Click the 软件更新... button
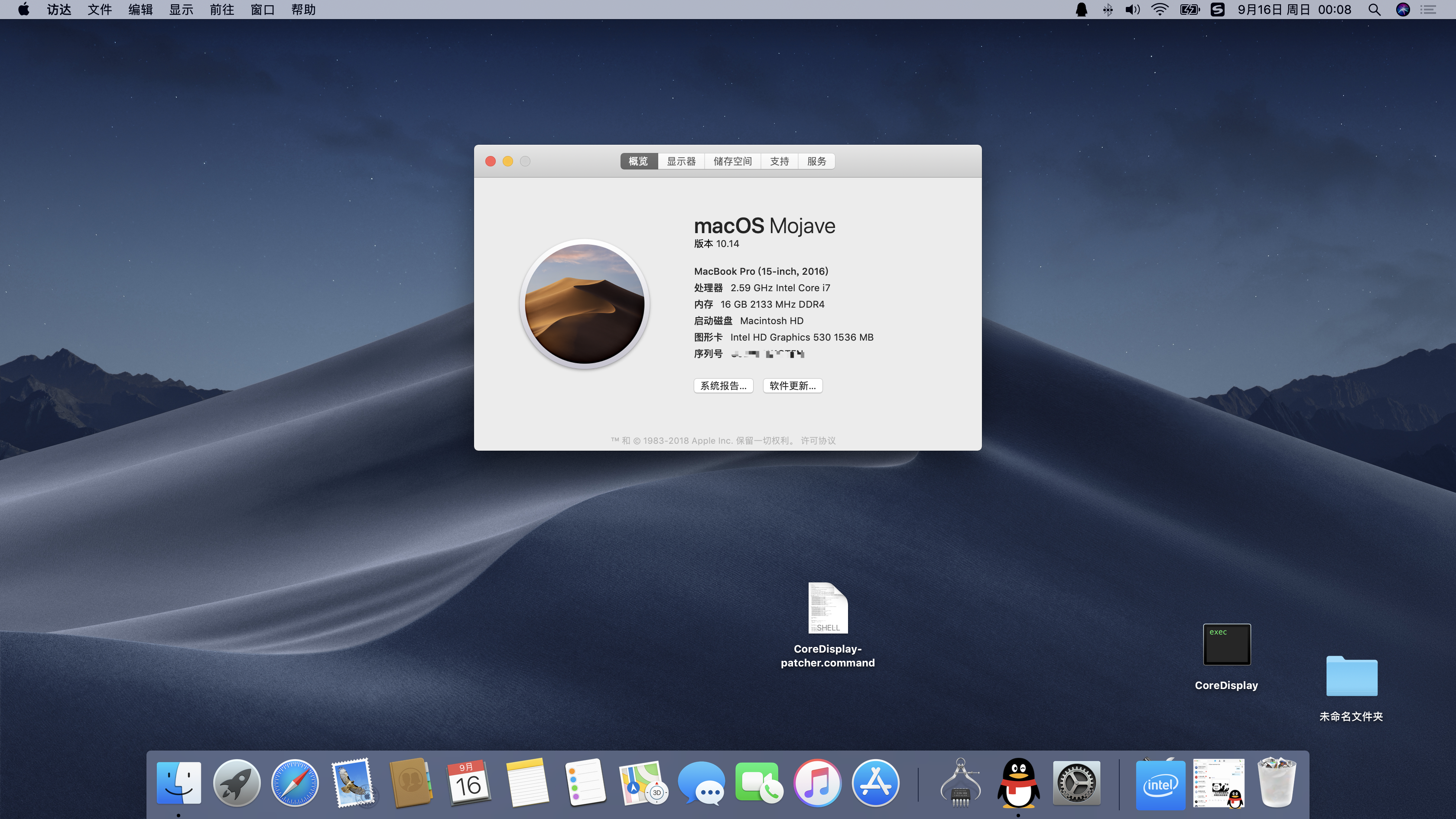This screenshot has width=1456, height=819. point(793,386)
